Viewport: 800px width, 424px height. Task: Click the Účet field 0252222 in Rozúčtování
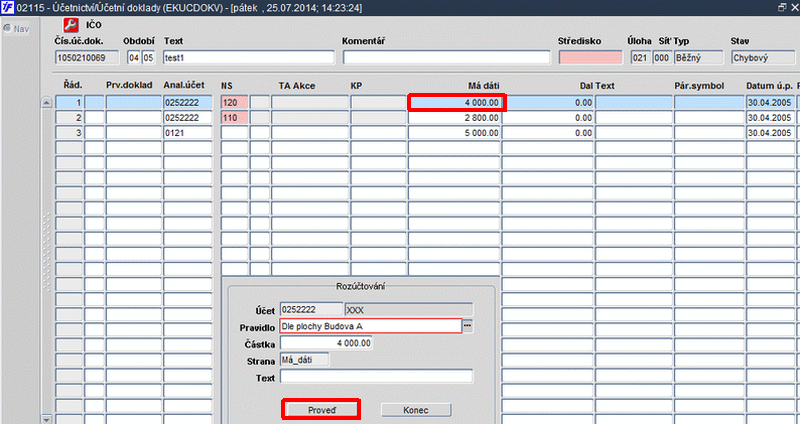pos(311,310)
